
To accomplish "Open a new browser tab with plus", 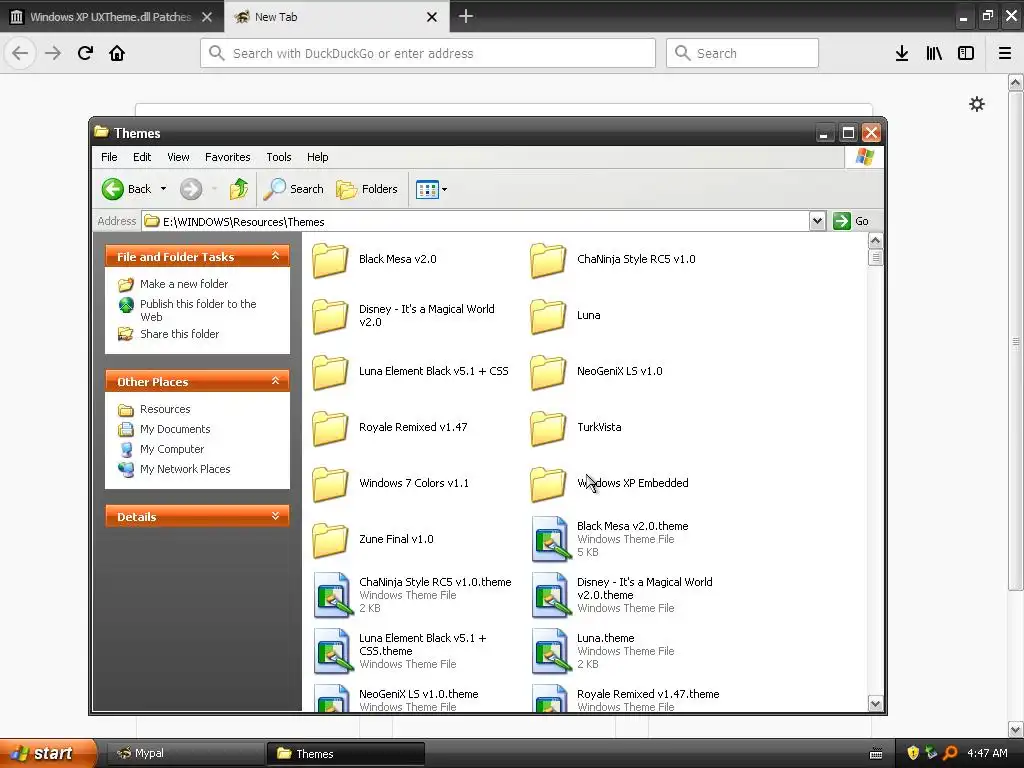I will tap(466, 16).
